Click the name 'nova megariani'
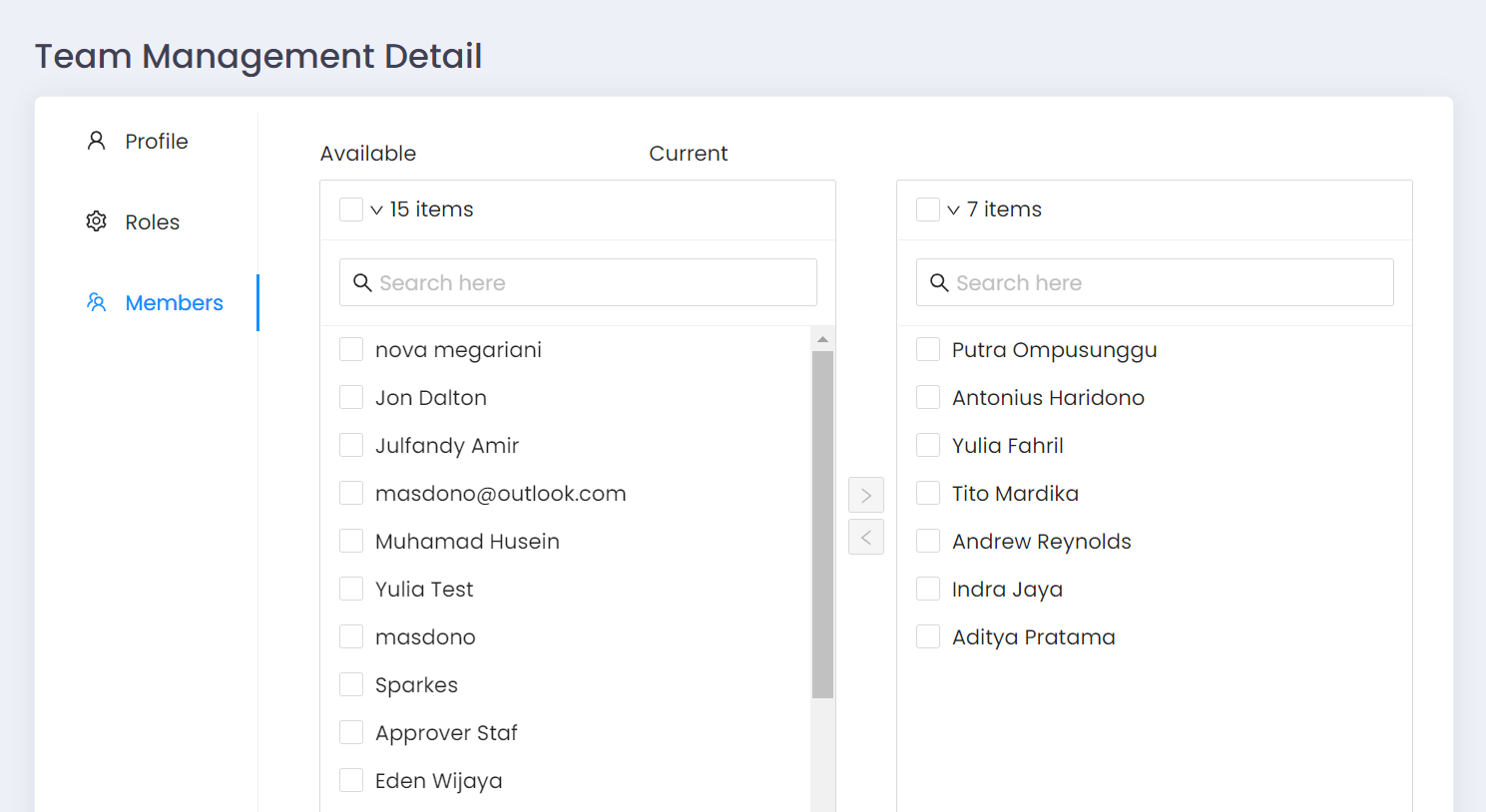Screen dimensions: 1486x812 pos(458,350)
